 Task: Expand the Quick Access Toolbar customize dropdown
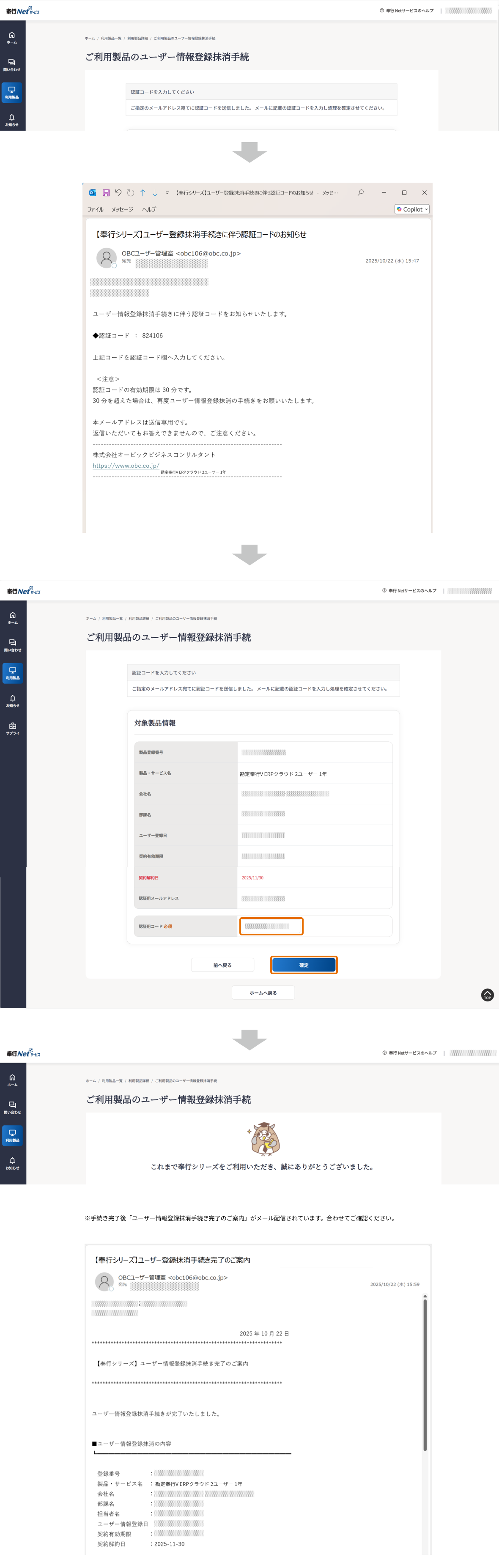(167, 193)
